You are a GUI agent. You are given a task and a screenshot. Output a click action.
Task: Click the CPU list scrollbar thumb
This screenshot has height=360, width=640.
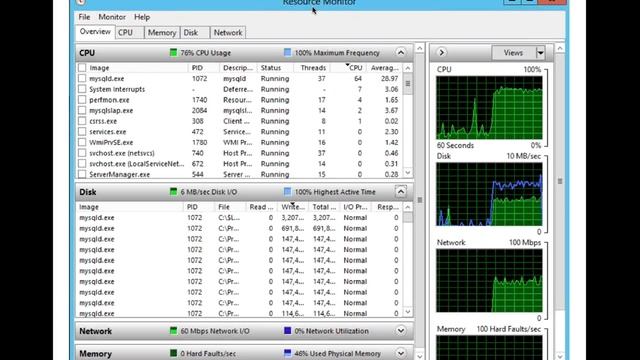pos(408,84)
